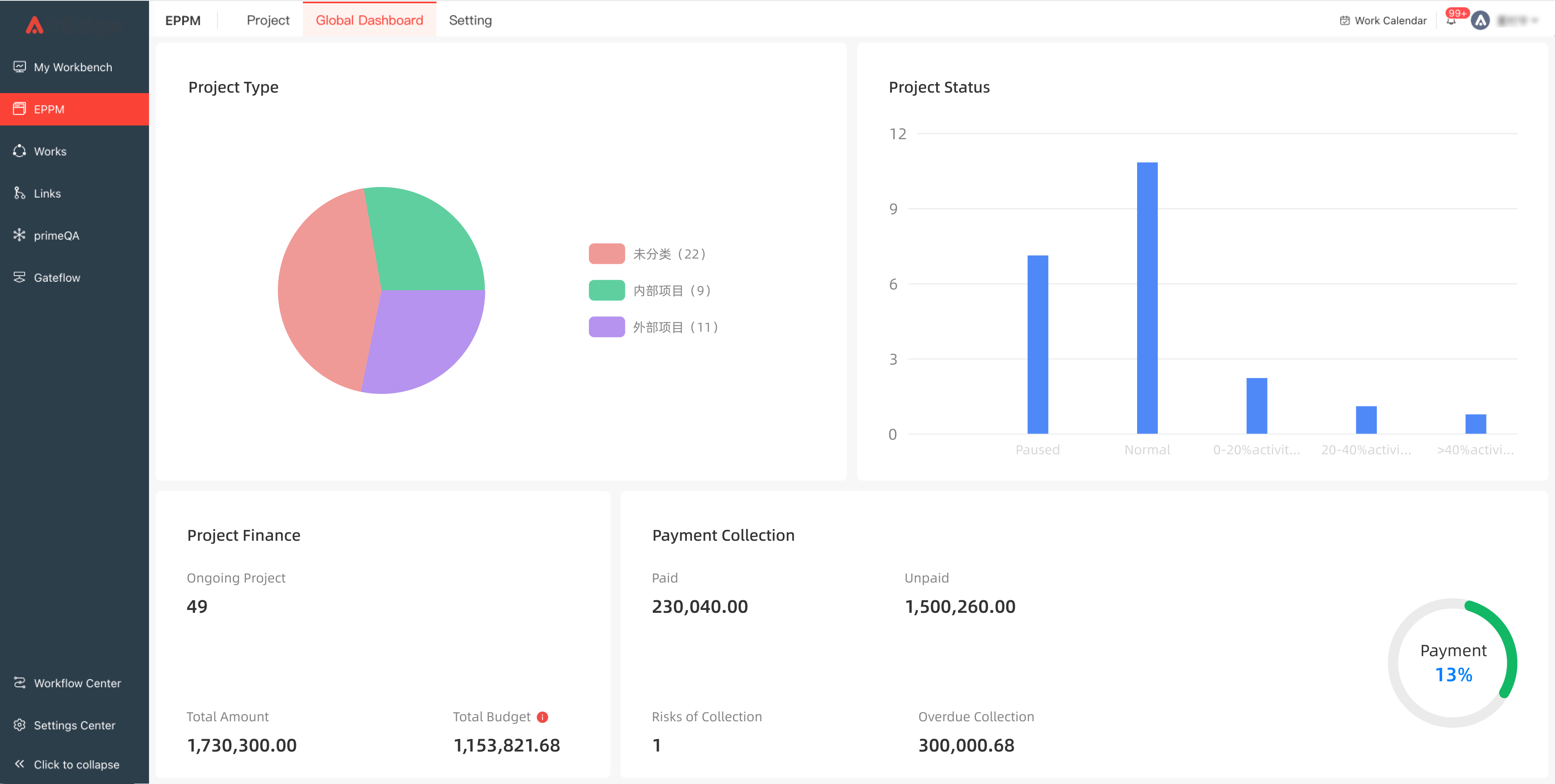This screenshot has height=784, width=1555.
Task: Open the Setting tab
Action: [470, 20]
